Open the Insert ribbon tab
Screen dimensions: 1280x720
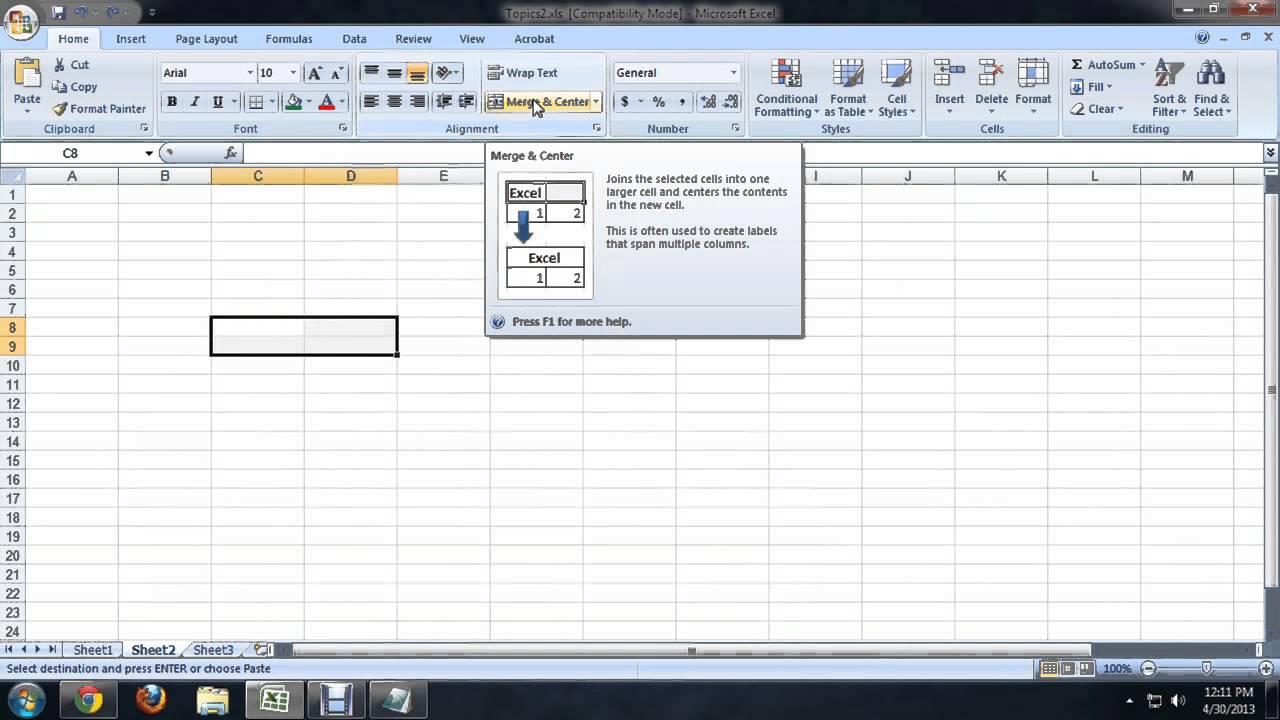coord(131,39)
